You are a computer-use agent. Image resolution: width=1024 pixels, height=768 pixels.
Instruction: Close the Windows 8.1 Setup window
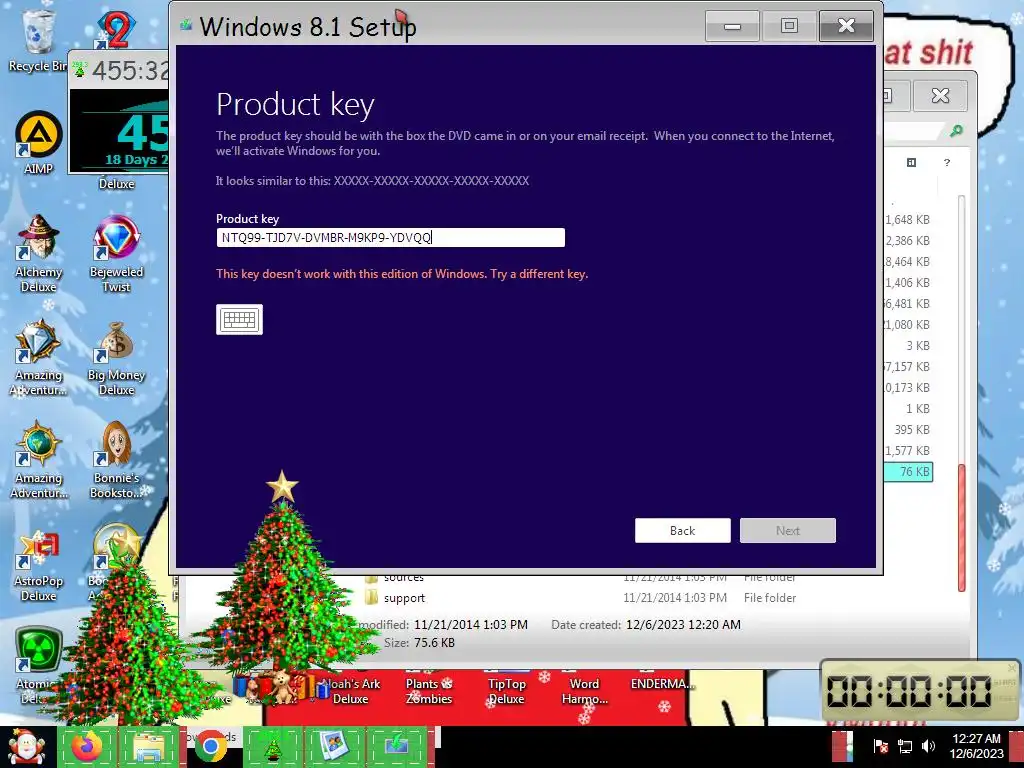(x=846, y=26)
